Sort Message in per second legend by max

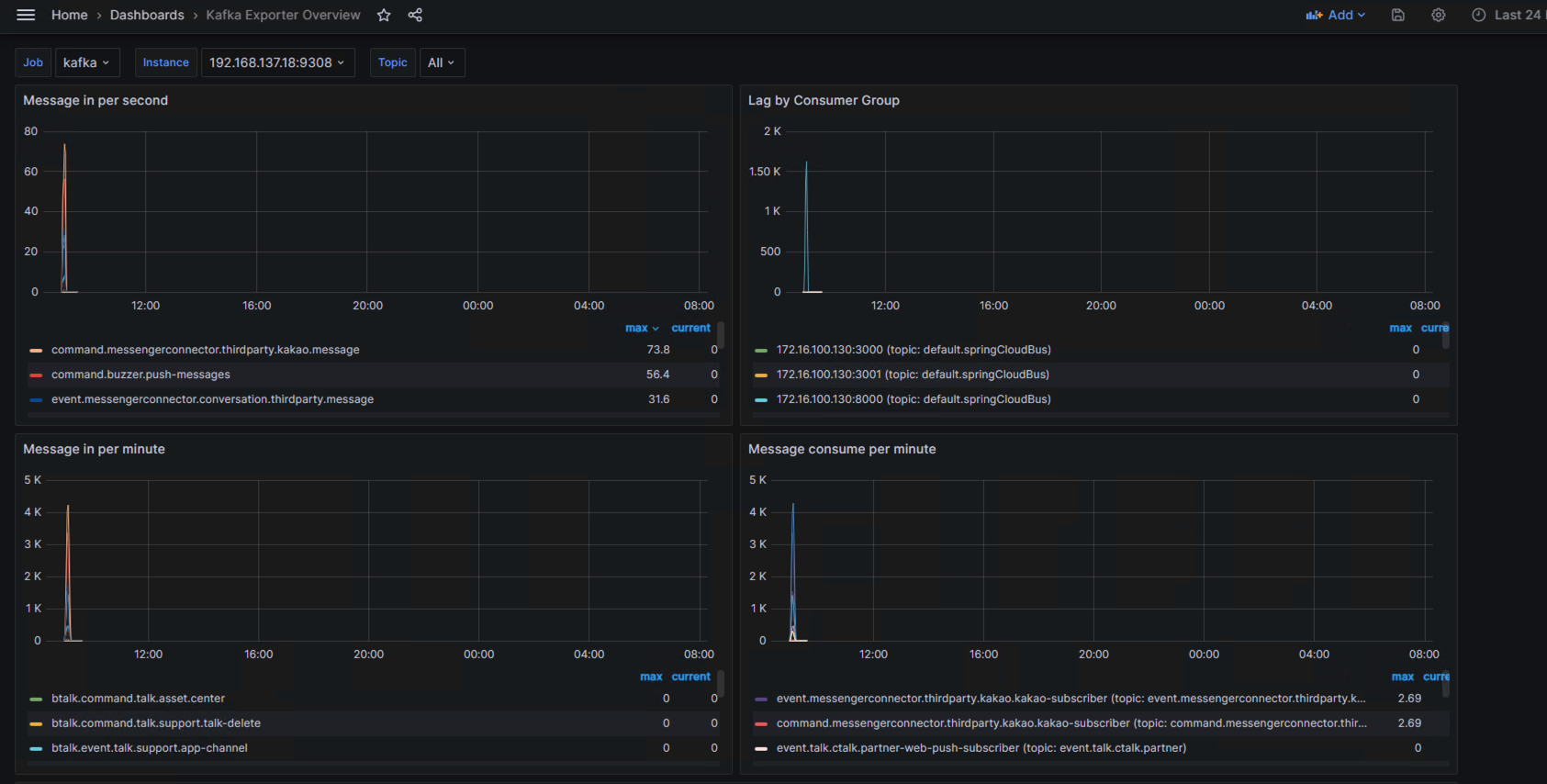[x=637, y=328]
